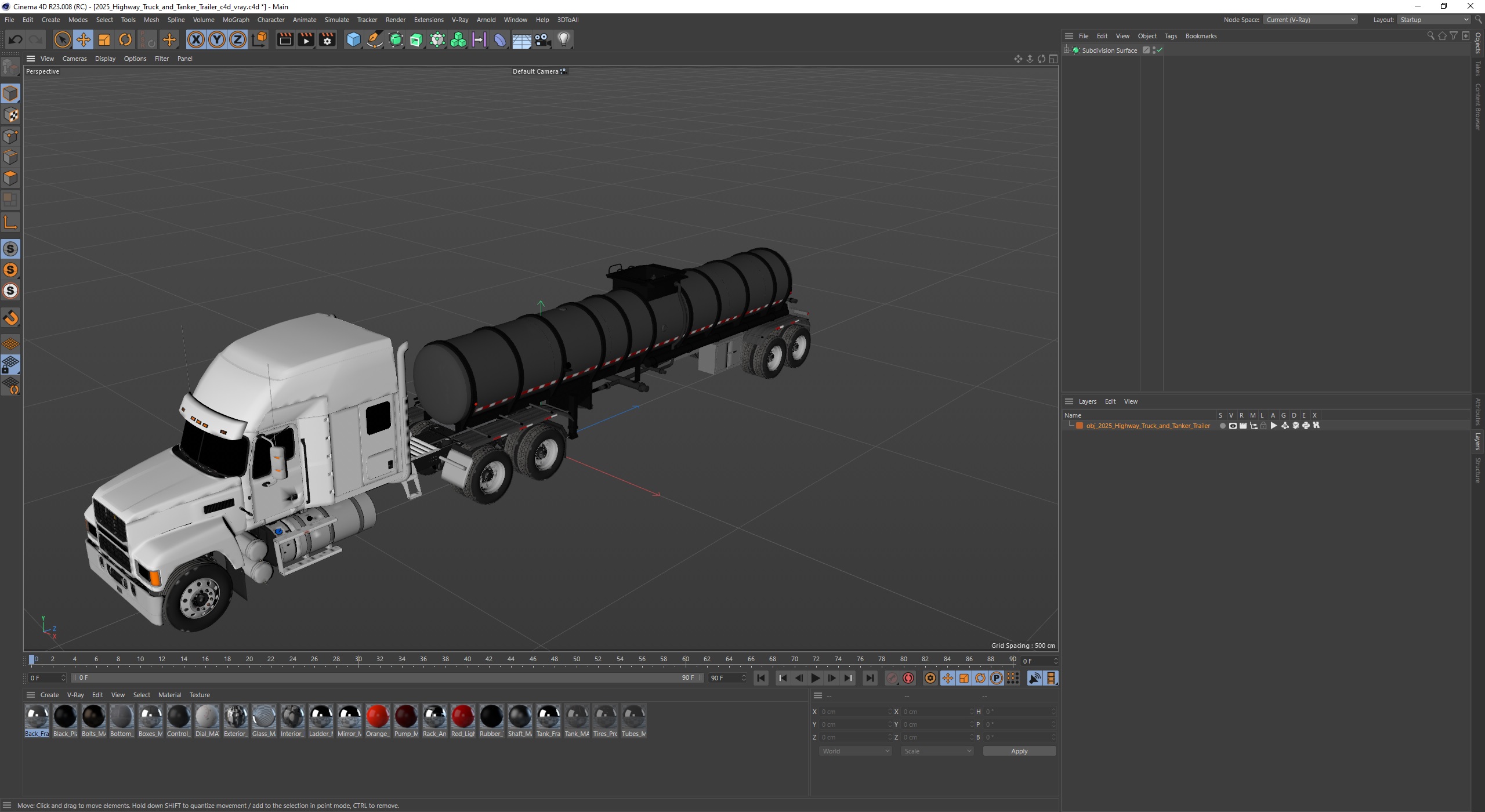
Task: Open the Layout Startup dropdown
Action: (x=1433, y=20)
